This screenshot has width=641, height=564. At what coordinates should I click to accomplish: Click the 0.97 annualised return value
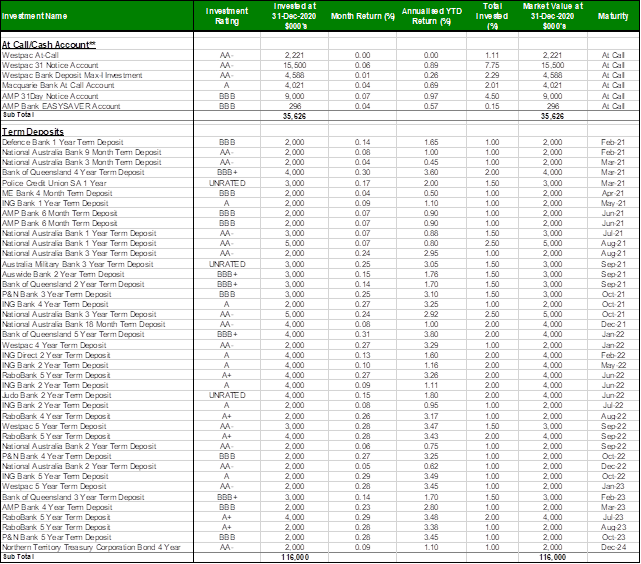[431, 96]
